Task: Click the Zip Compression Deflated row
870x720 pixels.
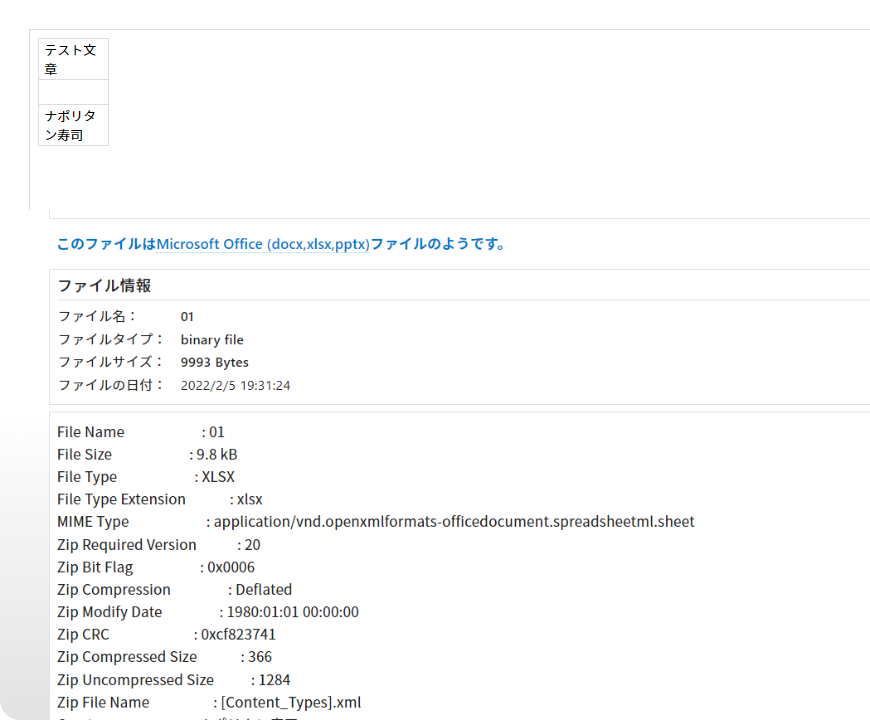Action: pyautogui.click(x=175, y=589)
